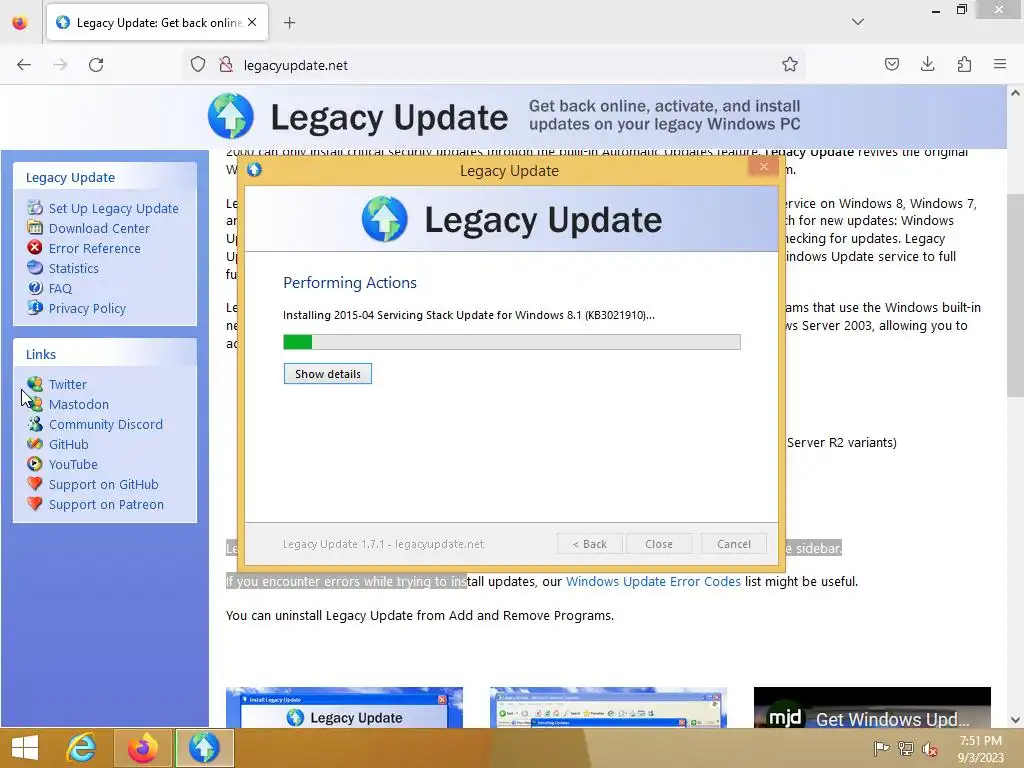This screenshot has width=1024, height=768.
Task: Reload the current page in Firefox
Action: 96,65
